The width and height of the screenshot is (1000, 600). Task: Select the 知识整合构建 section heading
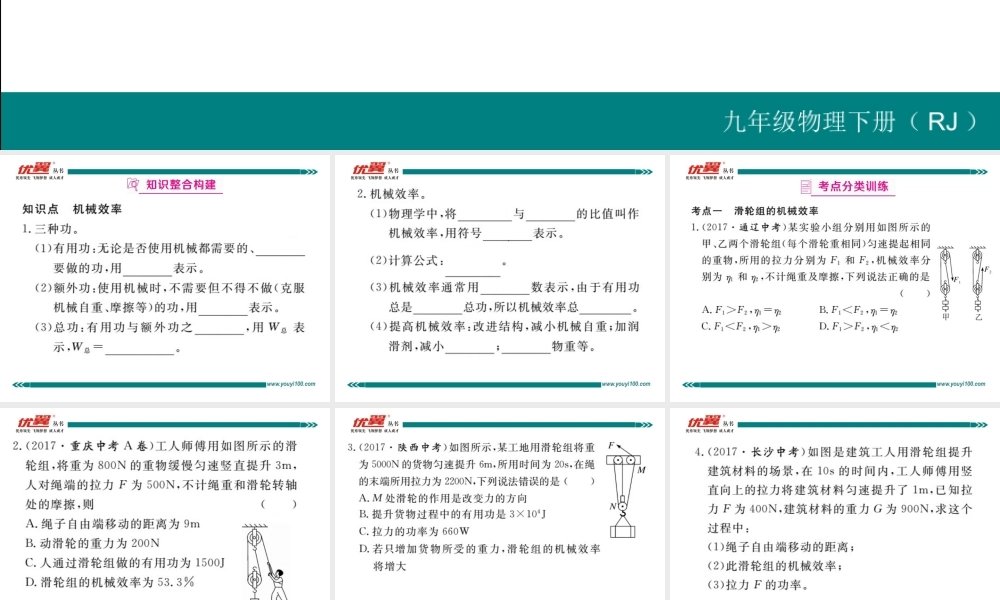[x=181, y=185]
